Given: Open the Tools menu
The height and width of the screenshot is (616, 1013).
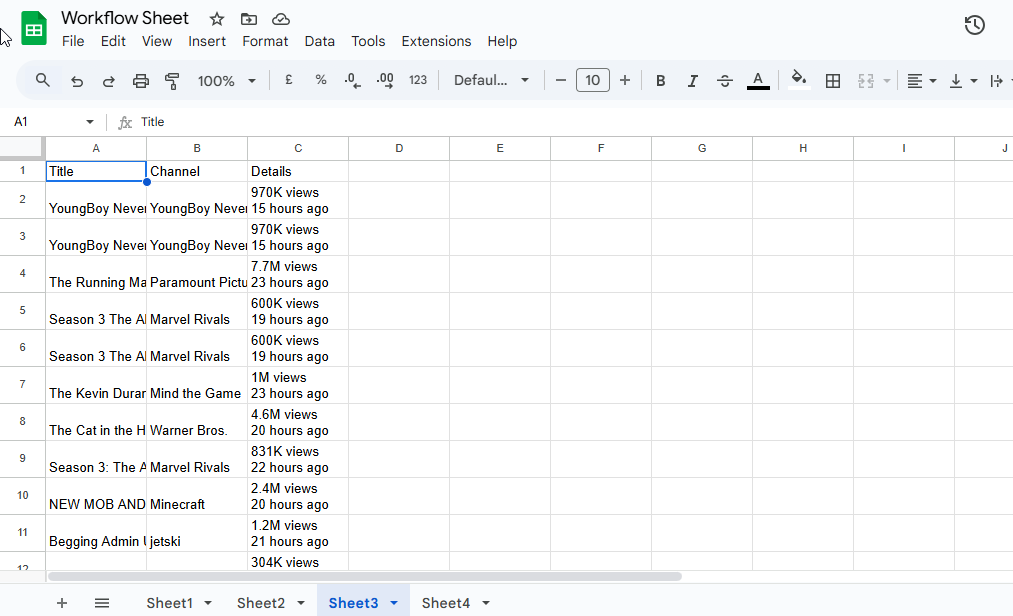Looking at the screenshot, I should tap(368, 41).
